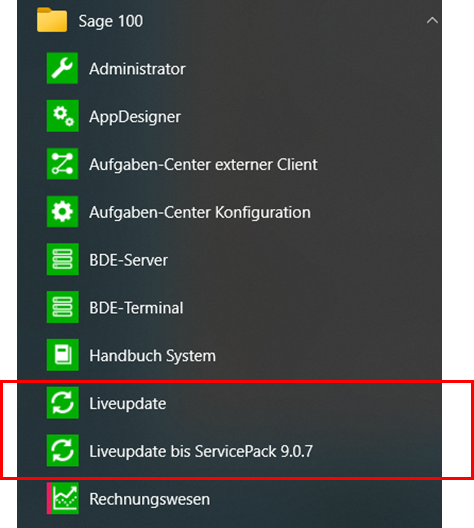Open the AppDesigner entry
The image size is (474, 528).
tap(229, 116)
